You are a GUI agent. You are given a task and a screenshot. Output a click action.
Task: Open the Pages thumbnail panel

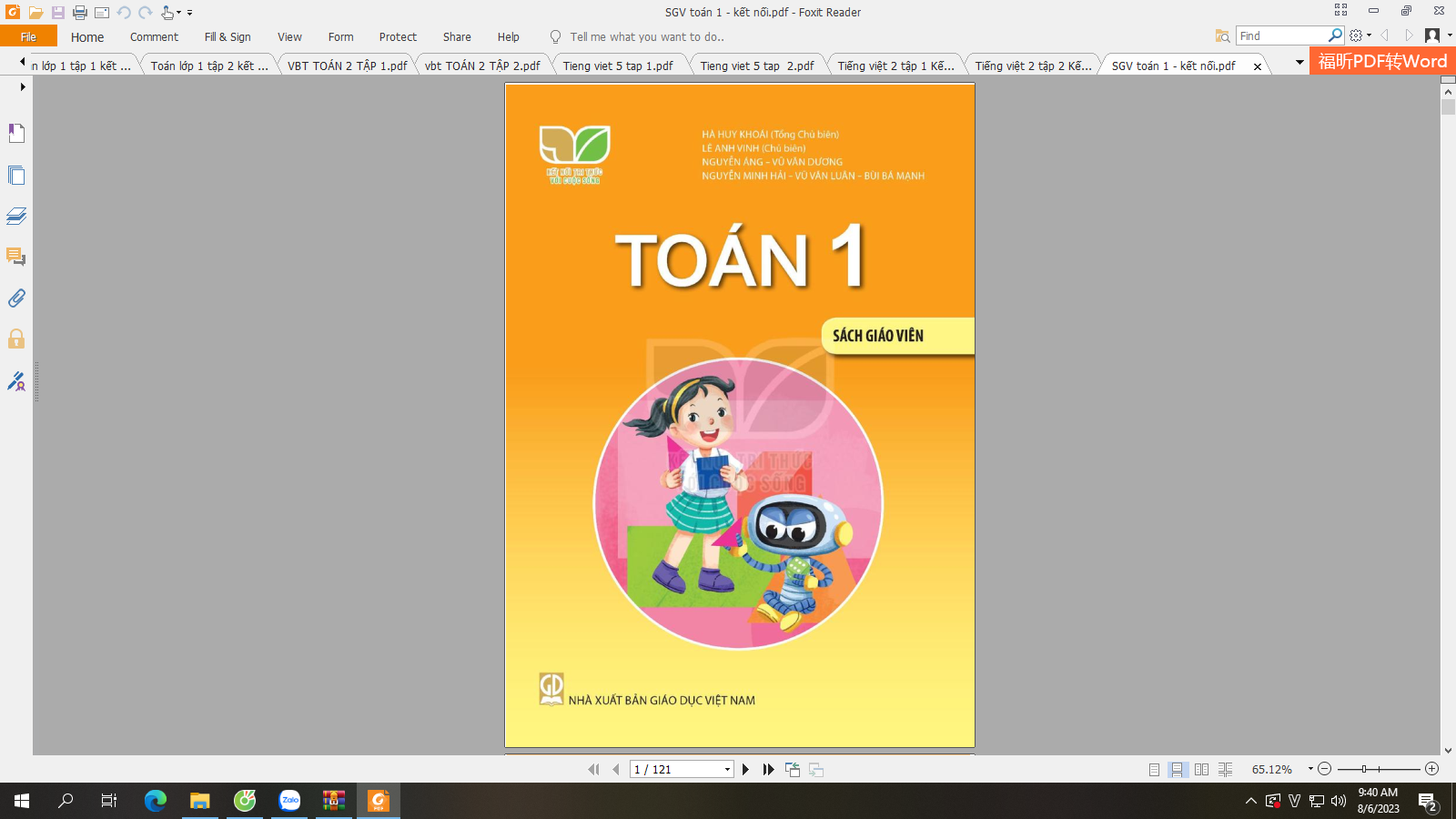[16, 175]
